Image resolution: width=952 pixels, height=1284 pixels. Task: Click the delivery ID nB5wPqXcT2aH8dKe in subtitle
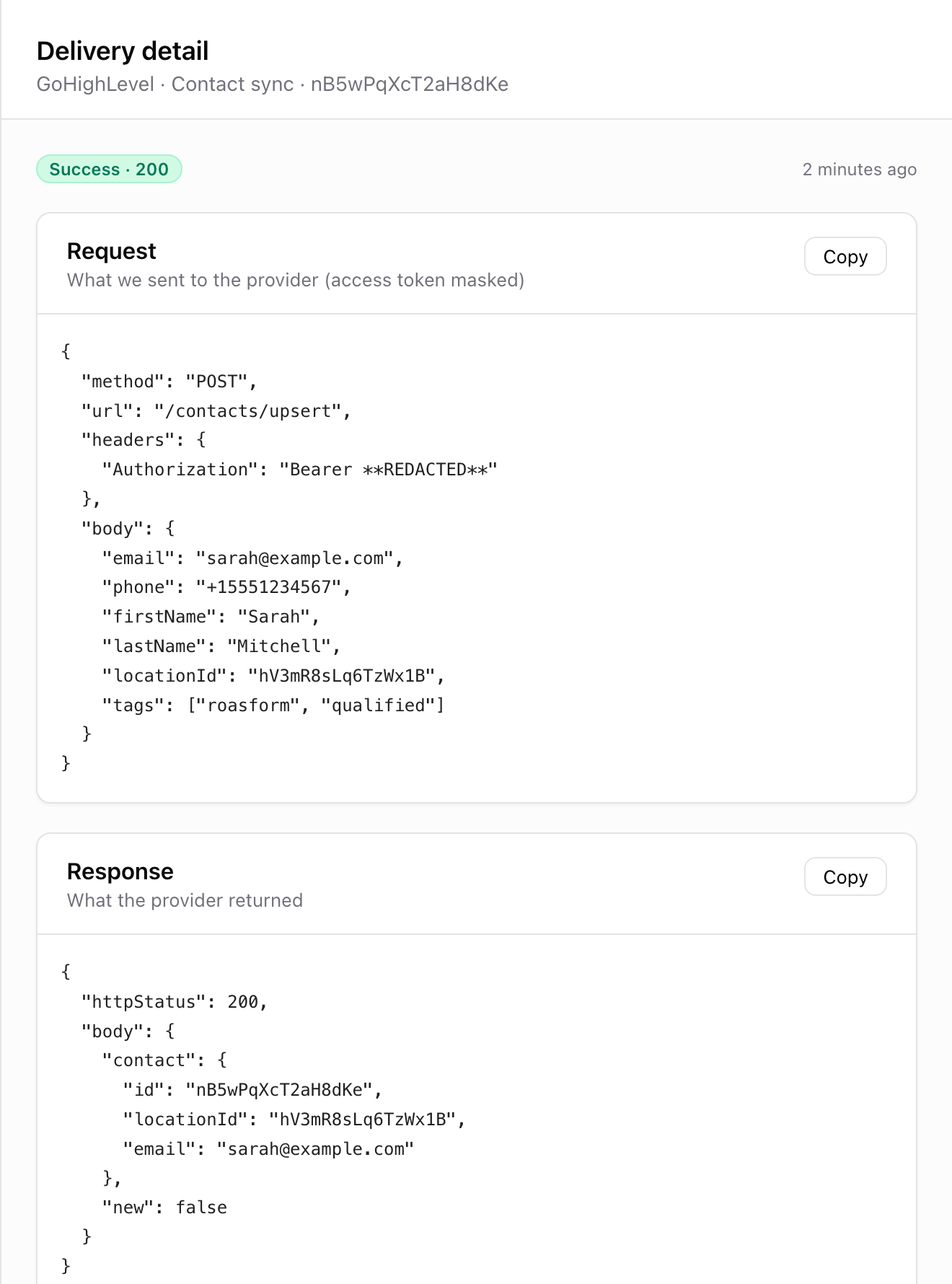pyautogui.click(x=410, y=84)
